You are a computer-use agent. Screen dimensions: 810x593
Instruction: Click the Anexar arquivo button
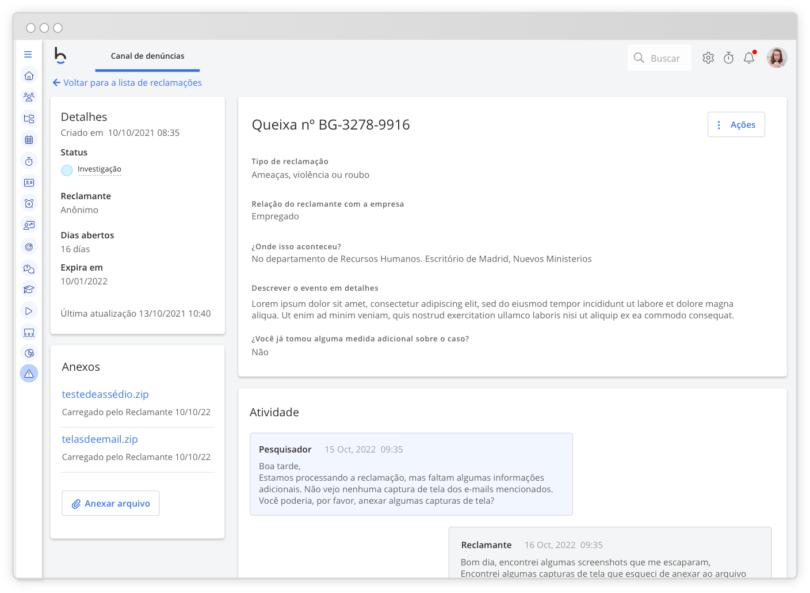tap(110, 503)
